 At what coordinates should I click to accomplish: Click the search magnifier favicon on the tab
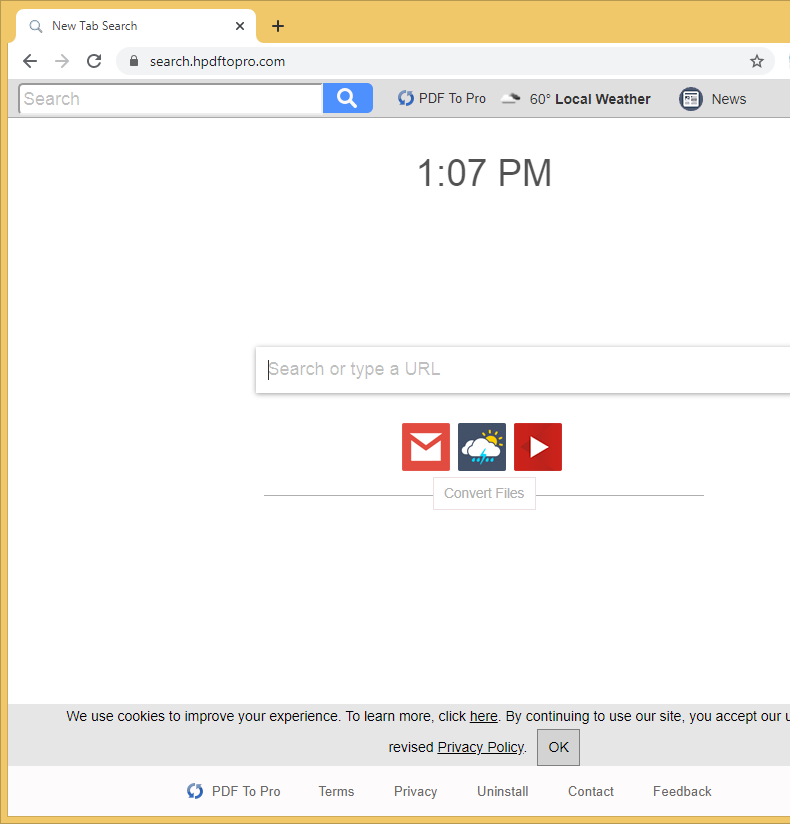[36, 26]
